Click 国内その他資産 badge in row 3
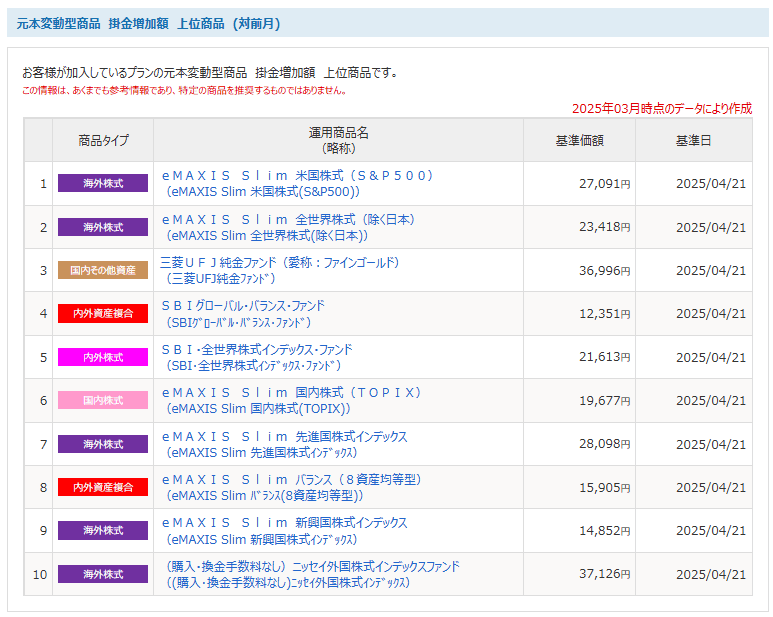Viewport: 773px width, 617px height. (x=103, y=270)
